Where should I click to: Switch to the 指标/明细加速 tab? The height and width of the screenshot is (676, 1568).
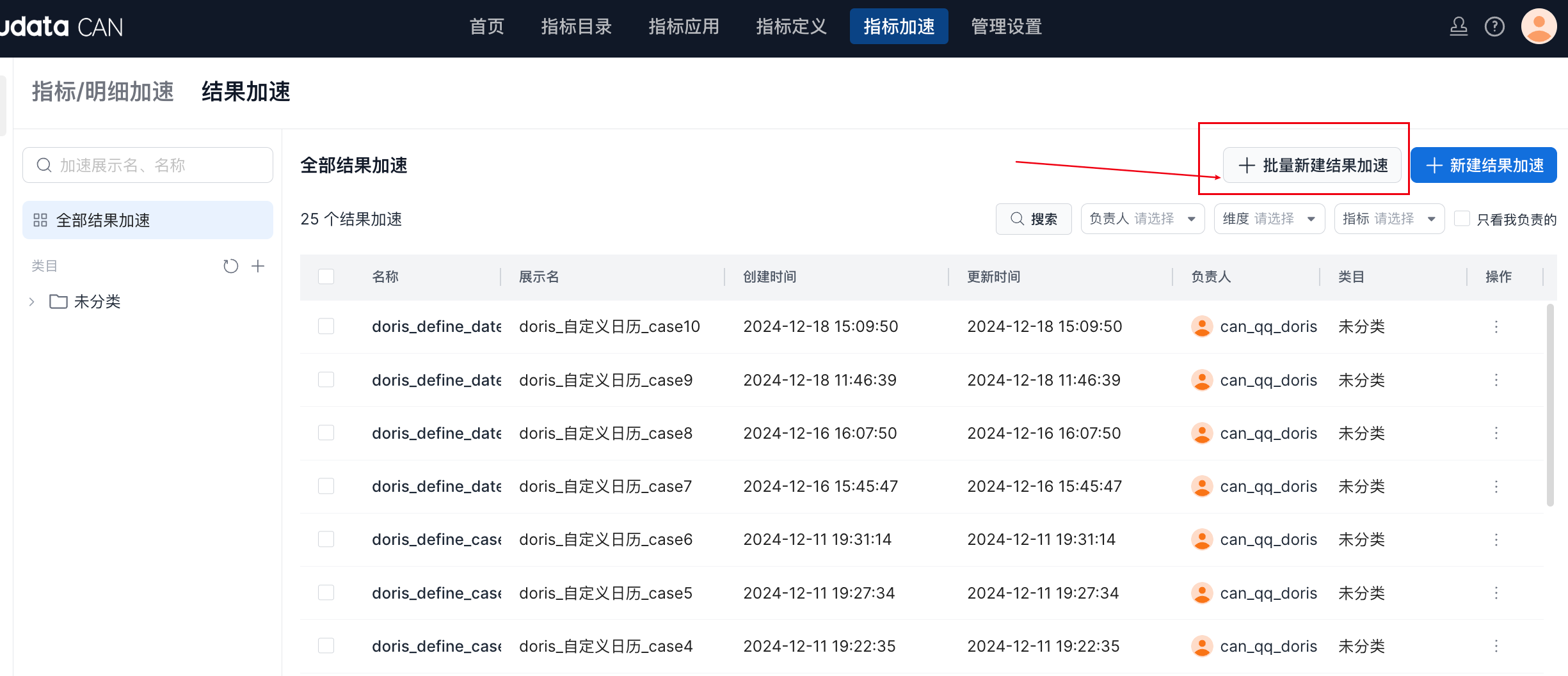click(x=103, y=92)
